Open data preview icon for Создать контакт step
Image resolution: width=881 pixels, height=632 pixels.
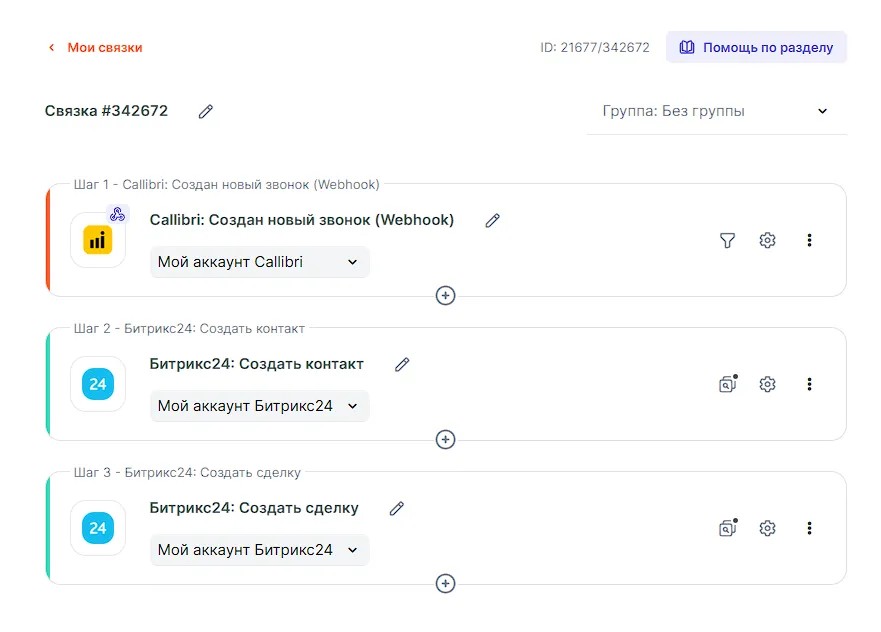(x=727, y=384)
